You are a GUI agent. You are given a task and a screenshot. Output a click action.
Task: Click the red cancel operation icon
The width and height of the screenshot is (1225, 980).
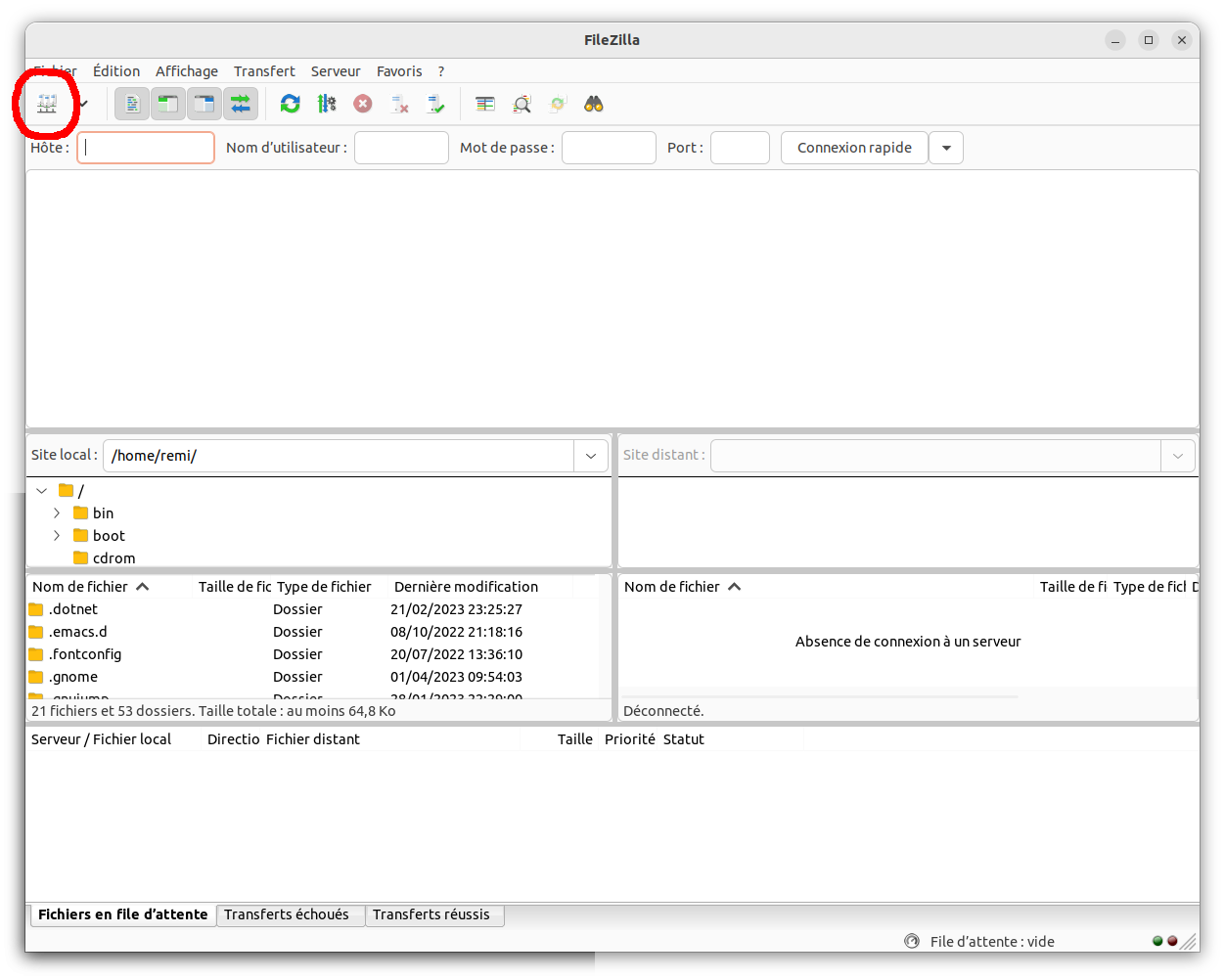(363, 104)
